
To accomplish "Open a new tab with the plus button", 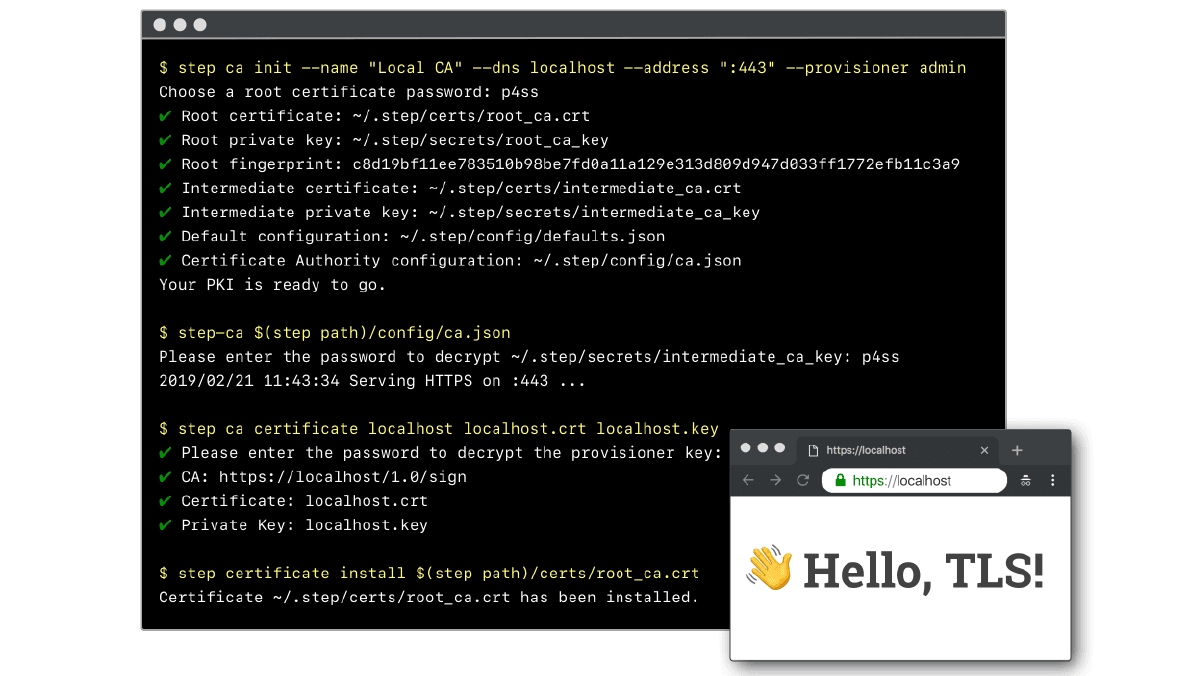I will pyautogui.click(x=1017, y=450).
